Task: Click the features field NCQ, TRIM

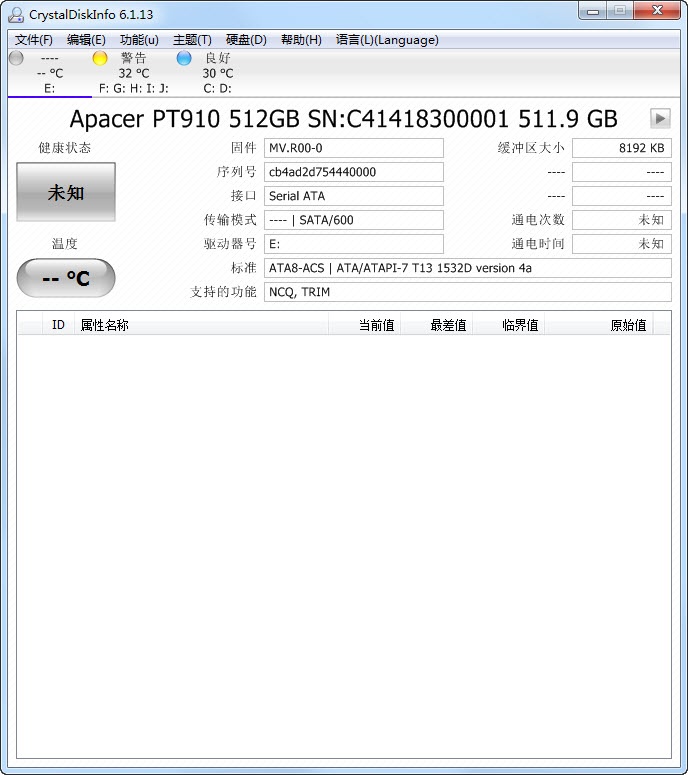Action: (468, 292)
